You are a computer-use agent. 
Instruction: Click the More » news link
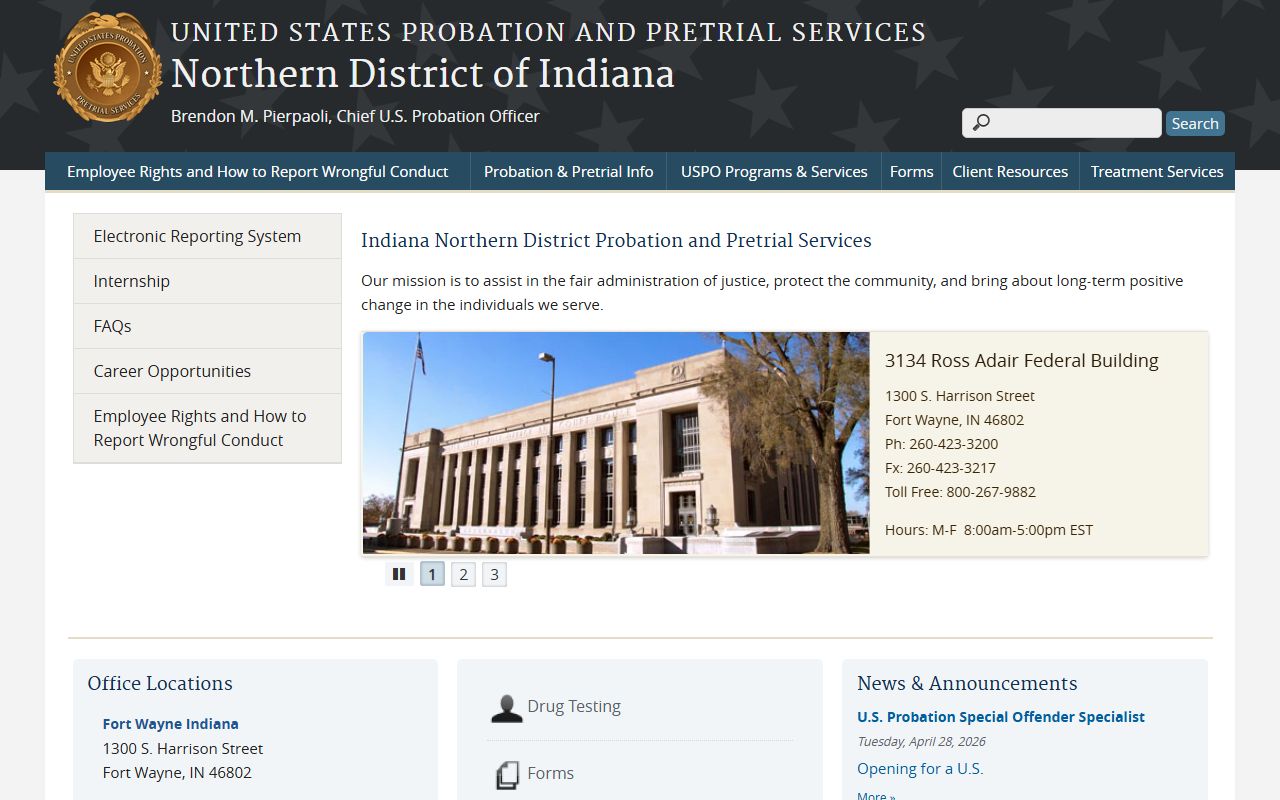(876, 795)
